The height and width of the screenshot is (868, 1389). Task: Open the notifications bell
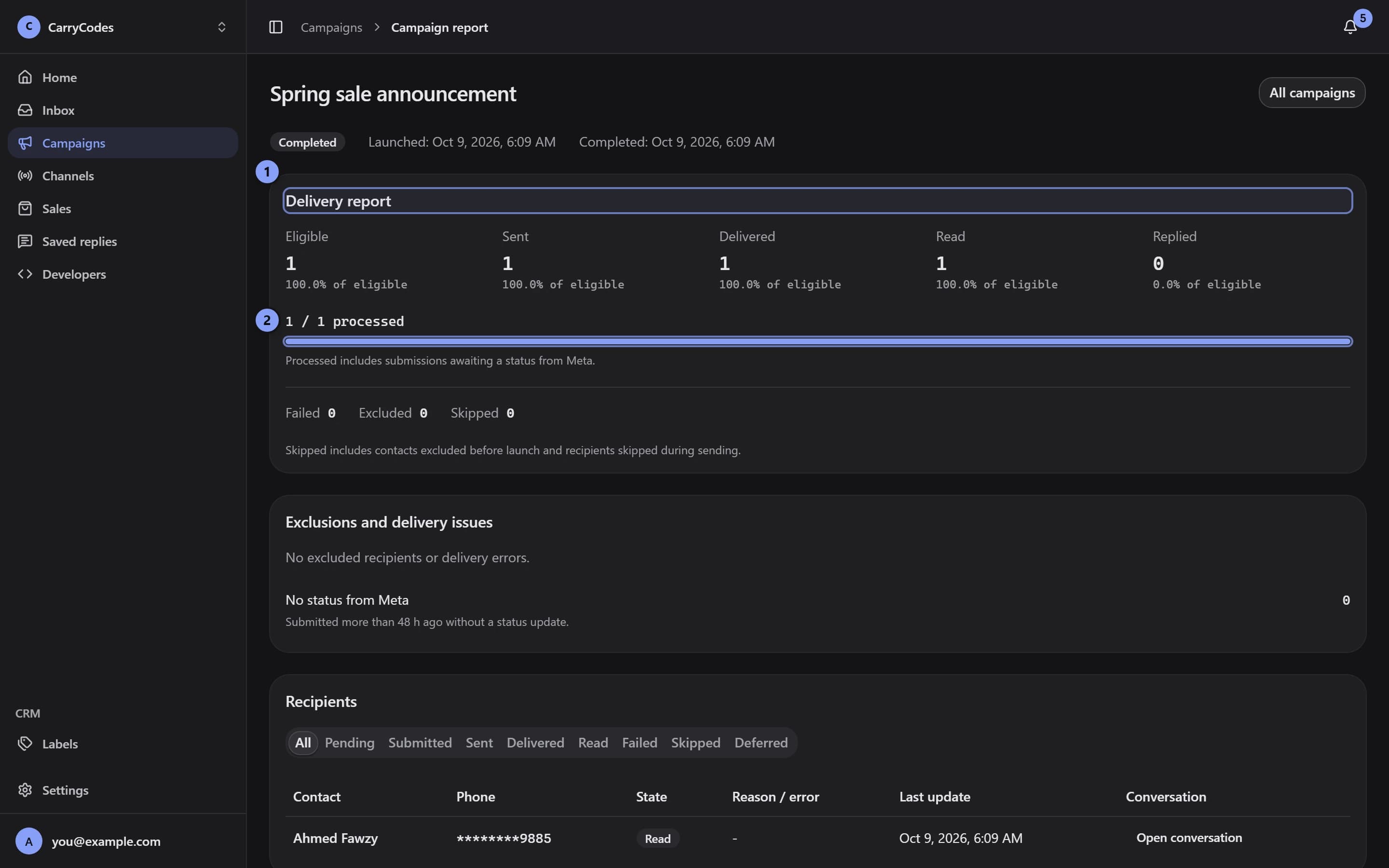point(1350,27)
